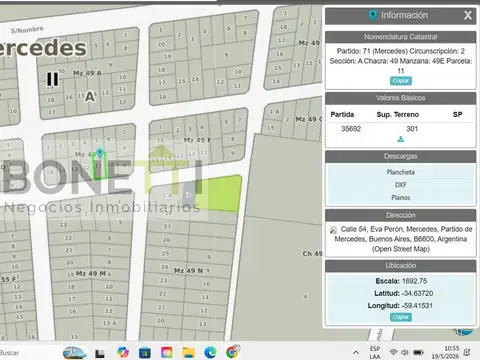Open the notifications bell in tray

point(467,352)
